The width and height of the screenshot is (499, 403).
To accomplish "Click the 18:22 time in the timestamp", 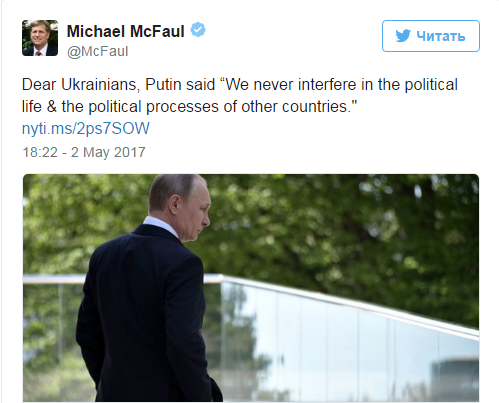I will pyautogui.click(x=40, y=152).
